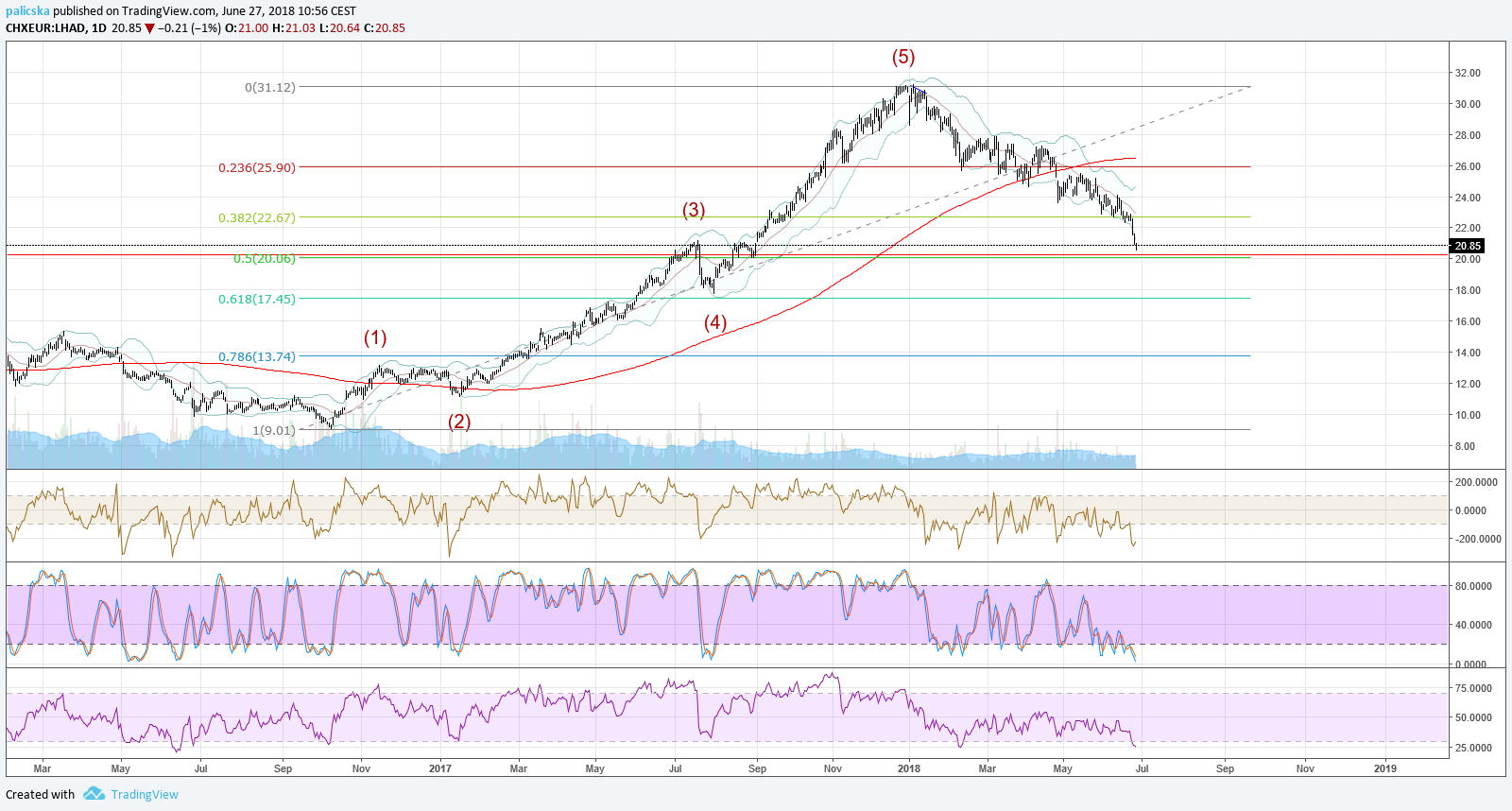
Task: Click the 8.00 price axis label
Action: point(1465,446)
